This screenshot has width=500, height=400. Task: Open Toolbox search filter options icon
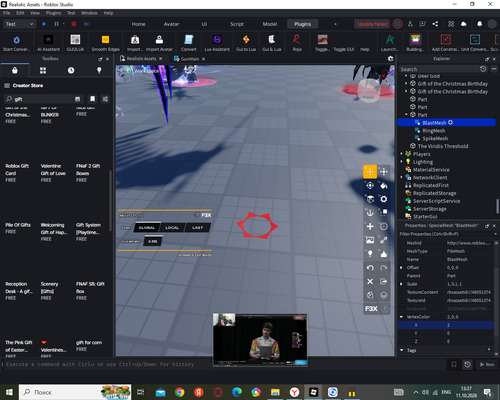[105, 99]
